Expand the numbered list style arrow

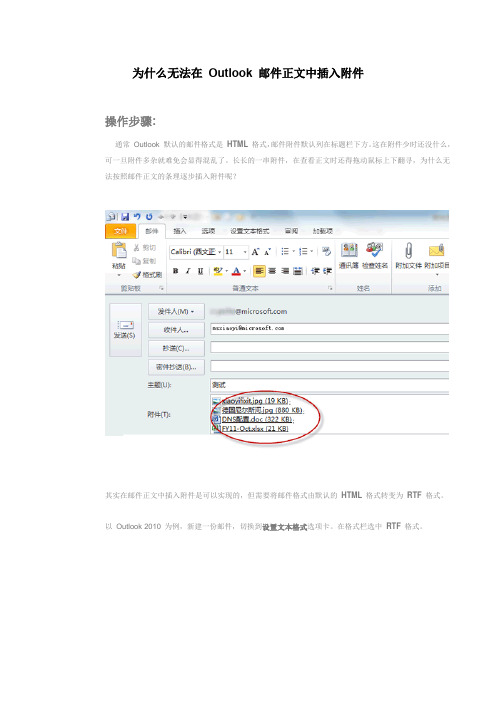[x=312, y=252]
